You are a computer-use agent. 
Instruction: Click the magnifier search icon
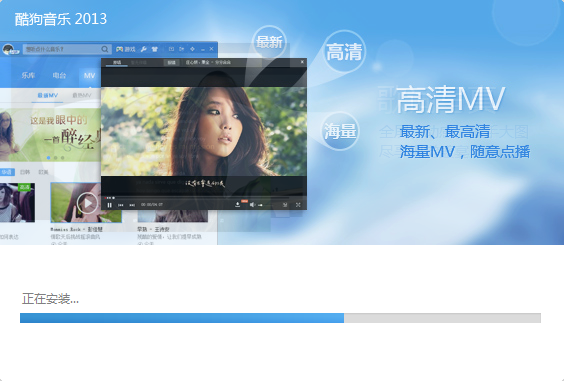pyautogui.click(x=105, y=49)
